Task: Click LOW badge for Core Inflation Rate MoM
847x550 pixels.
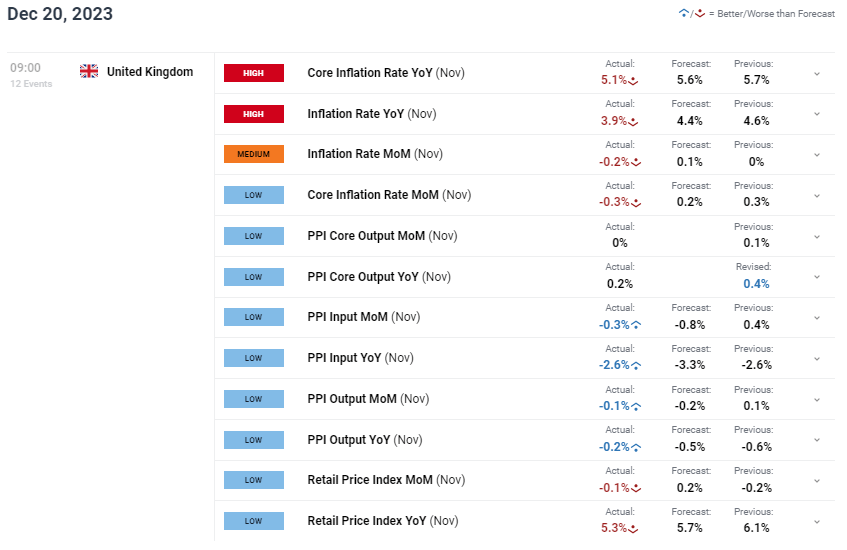Action: 254,195
